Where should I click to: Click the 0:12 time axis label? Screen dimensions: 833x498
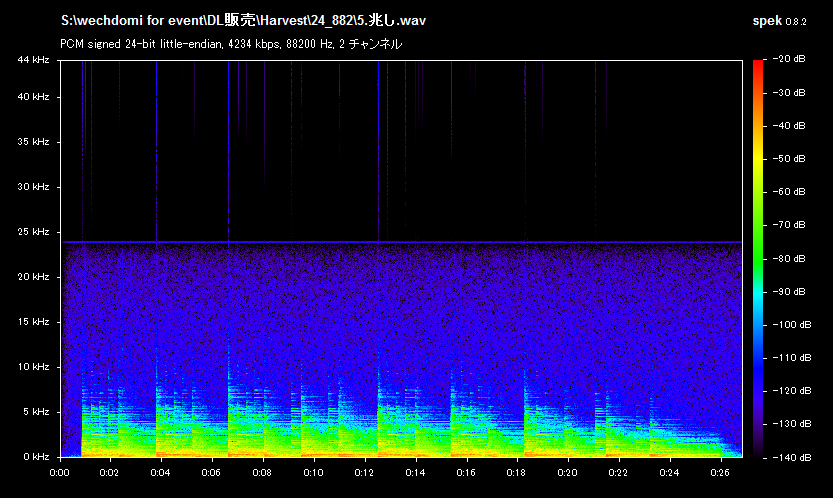[364, 473]
